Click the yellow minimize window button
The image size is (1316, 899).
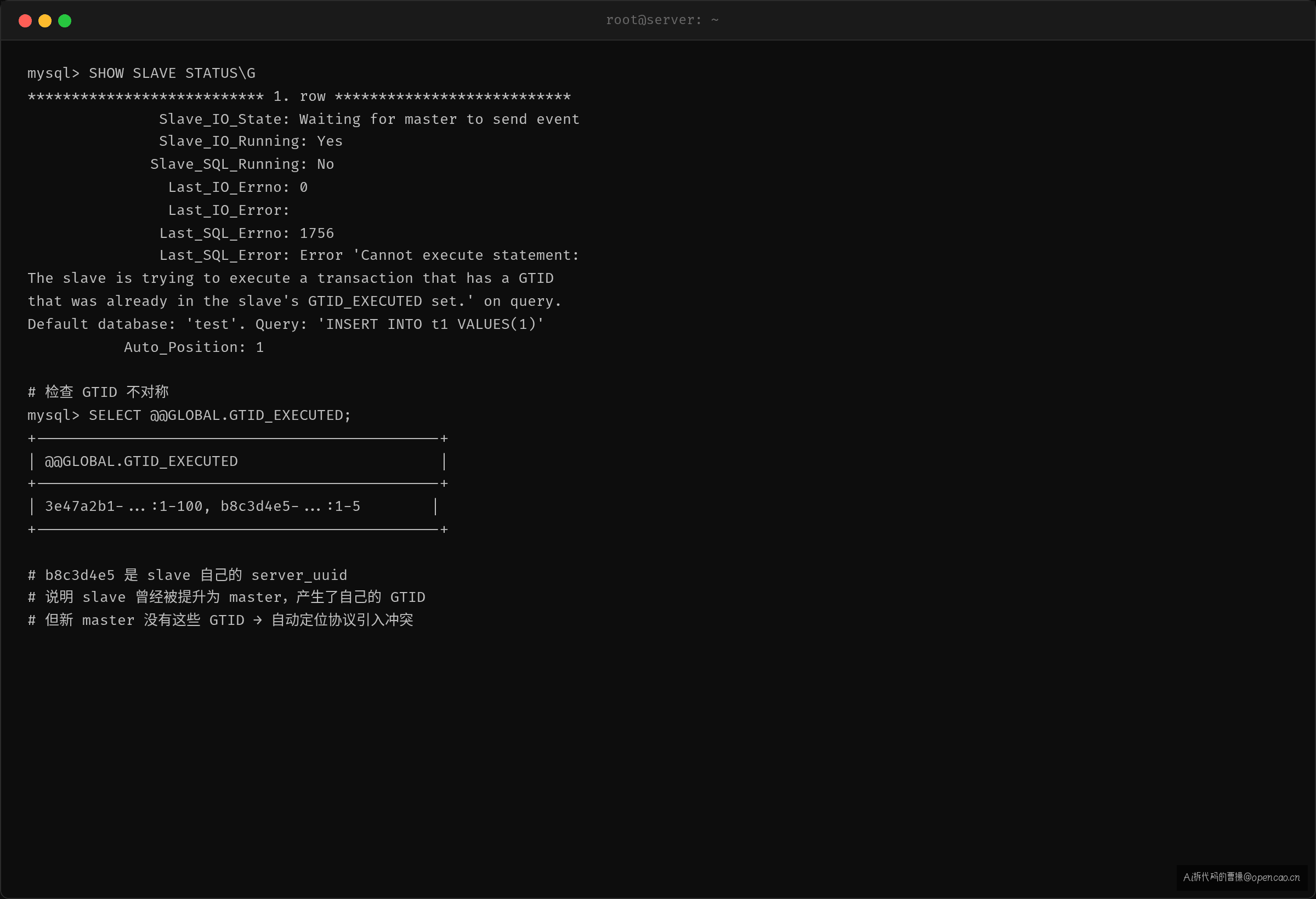click(x=45, y=21)
